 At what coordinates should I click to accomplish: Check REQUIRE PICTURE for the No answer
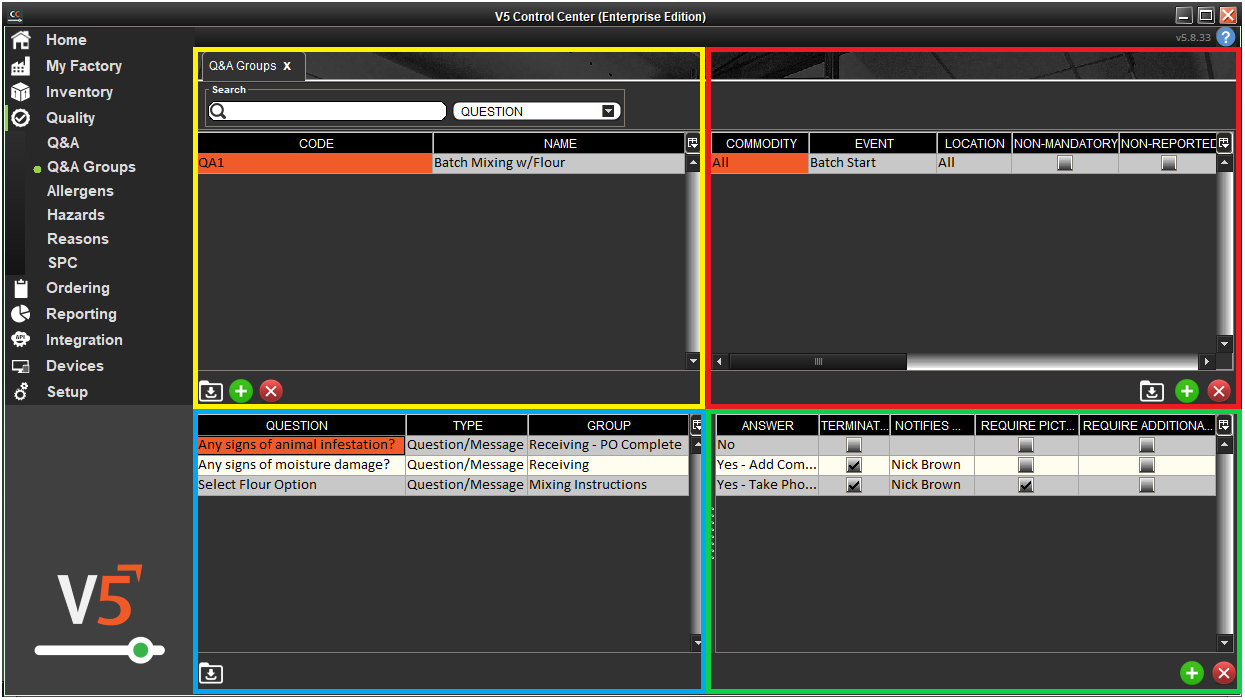1026,444
